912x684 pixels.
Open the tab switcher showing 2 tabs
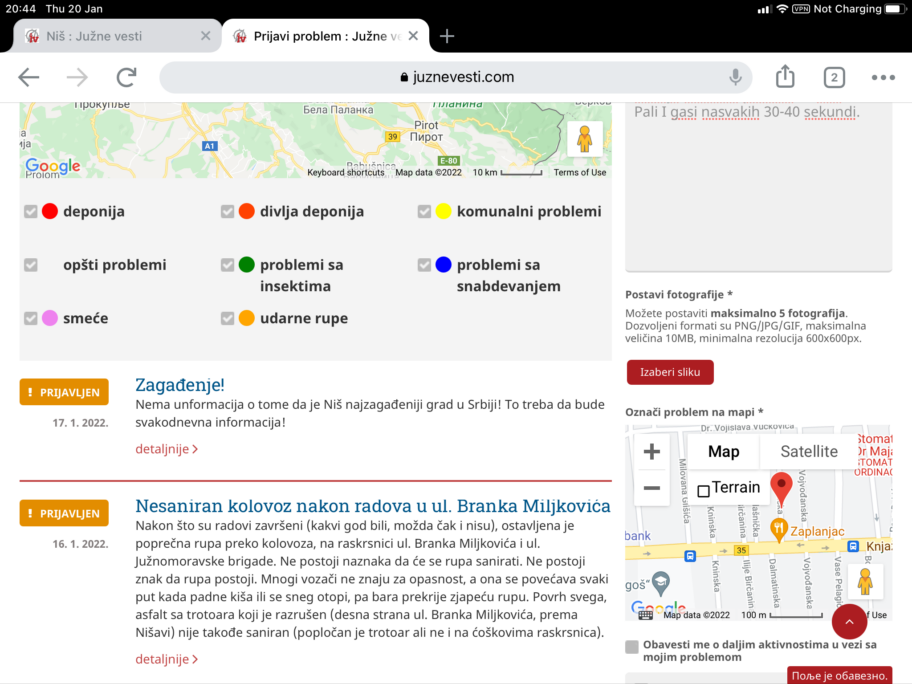833,77
